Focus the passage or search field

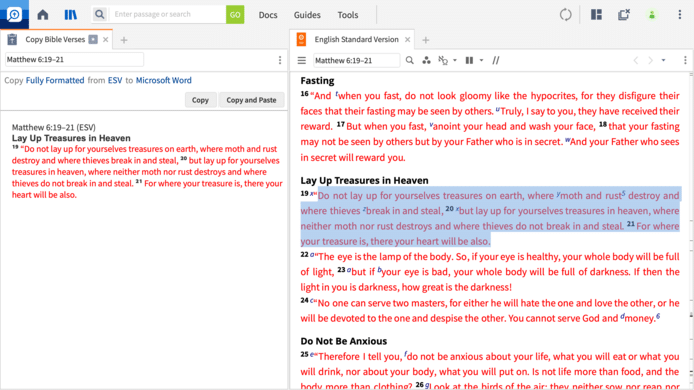[167, 15]
